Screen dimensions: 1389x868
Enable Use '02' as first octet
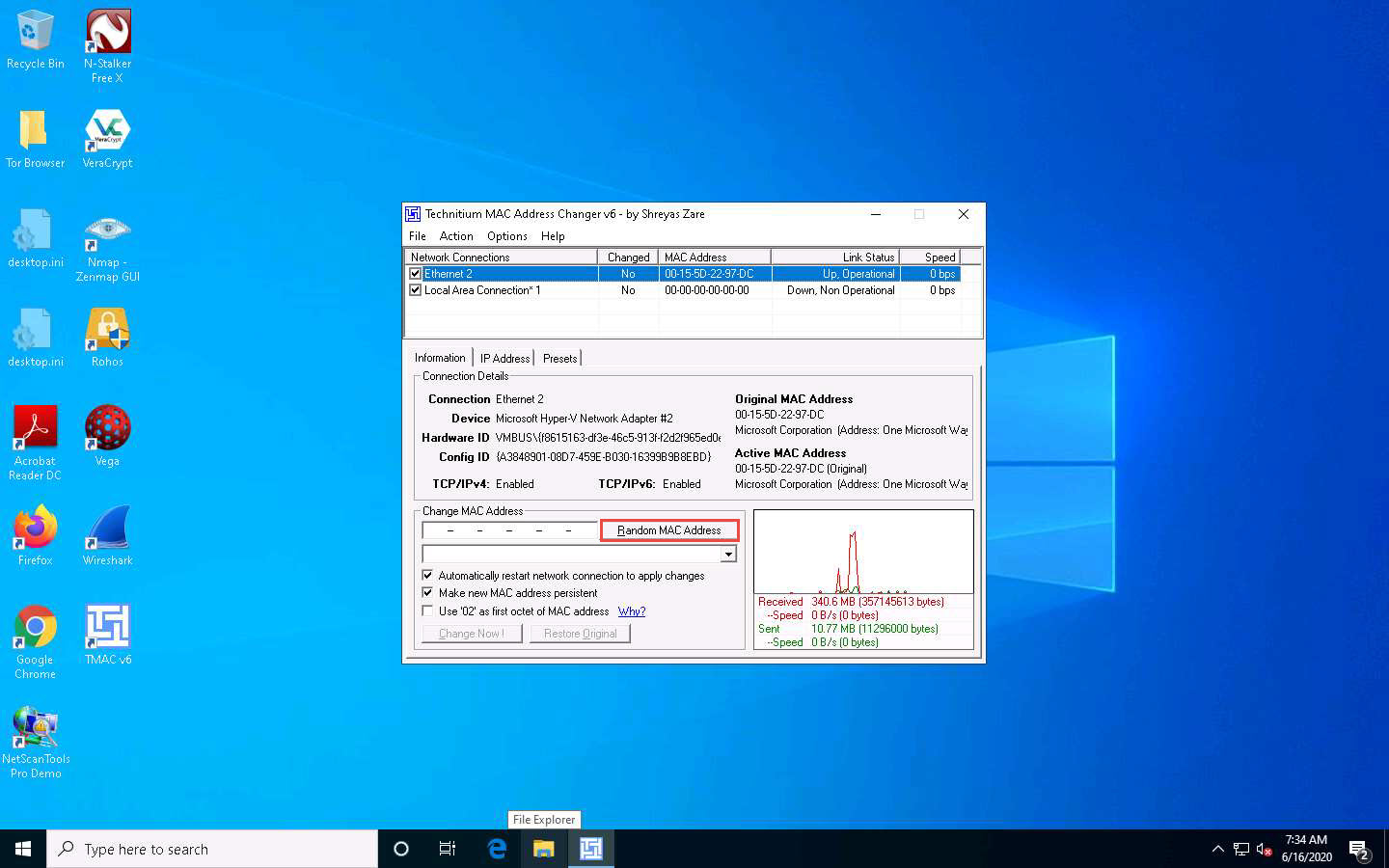428,610
